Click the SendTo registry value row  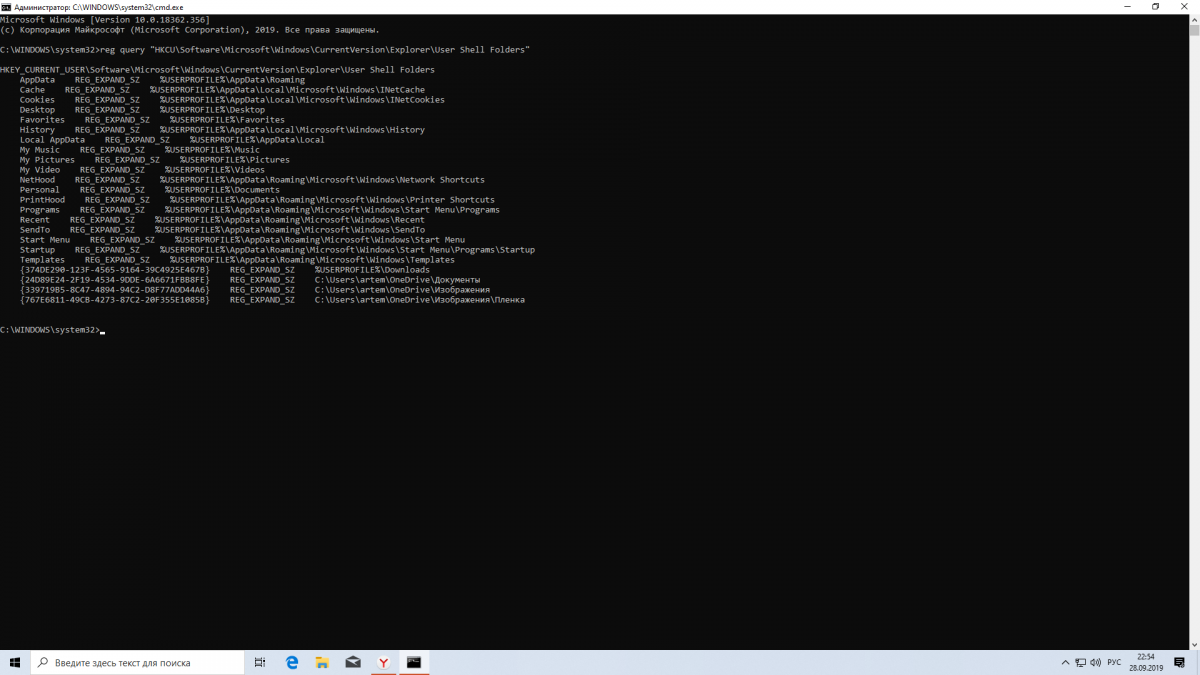click(x=222, y=229)
